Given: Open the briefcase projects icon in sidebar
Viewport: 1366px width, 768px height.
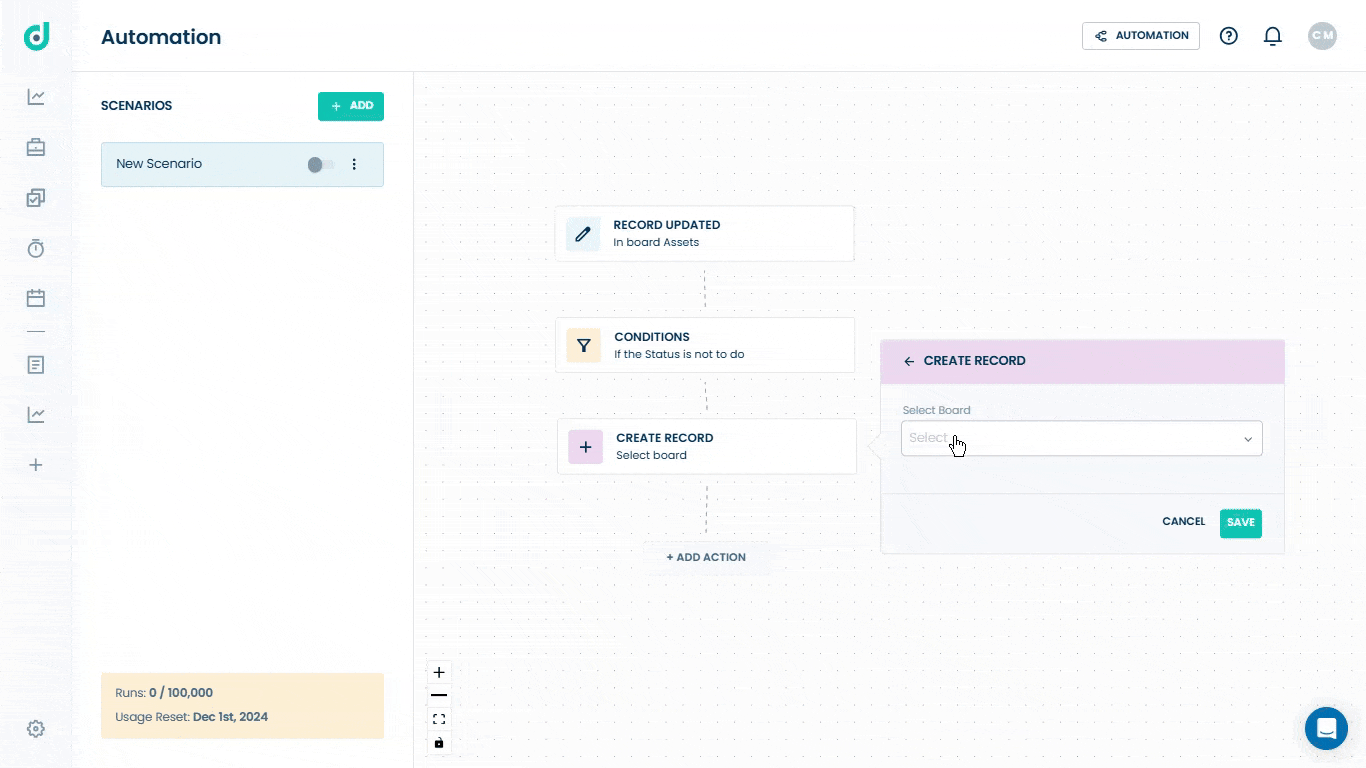Looking at the screenshot, I should tap(36, 147).
